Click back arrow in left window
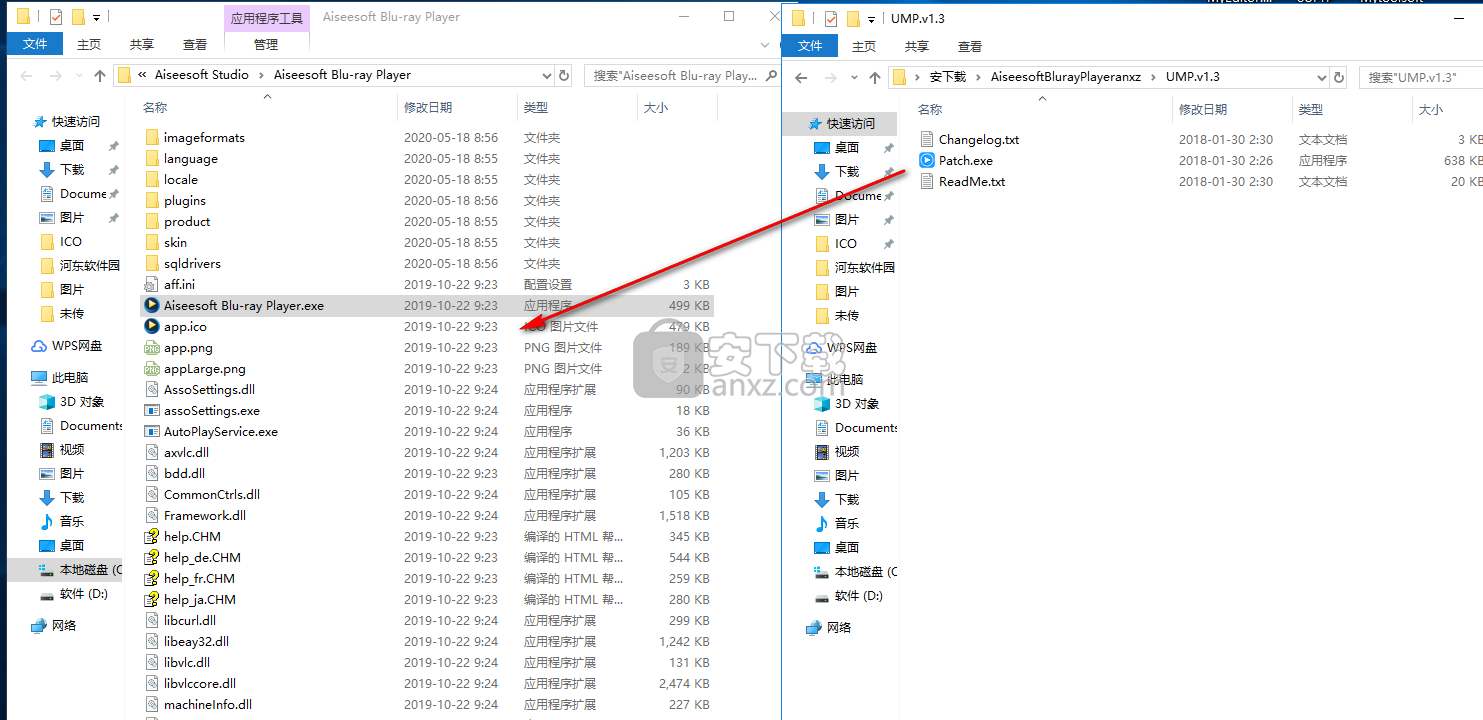Viewport: 1483px width, 720px height. (26, 75)
